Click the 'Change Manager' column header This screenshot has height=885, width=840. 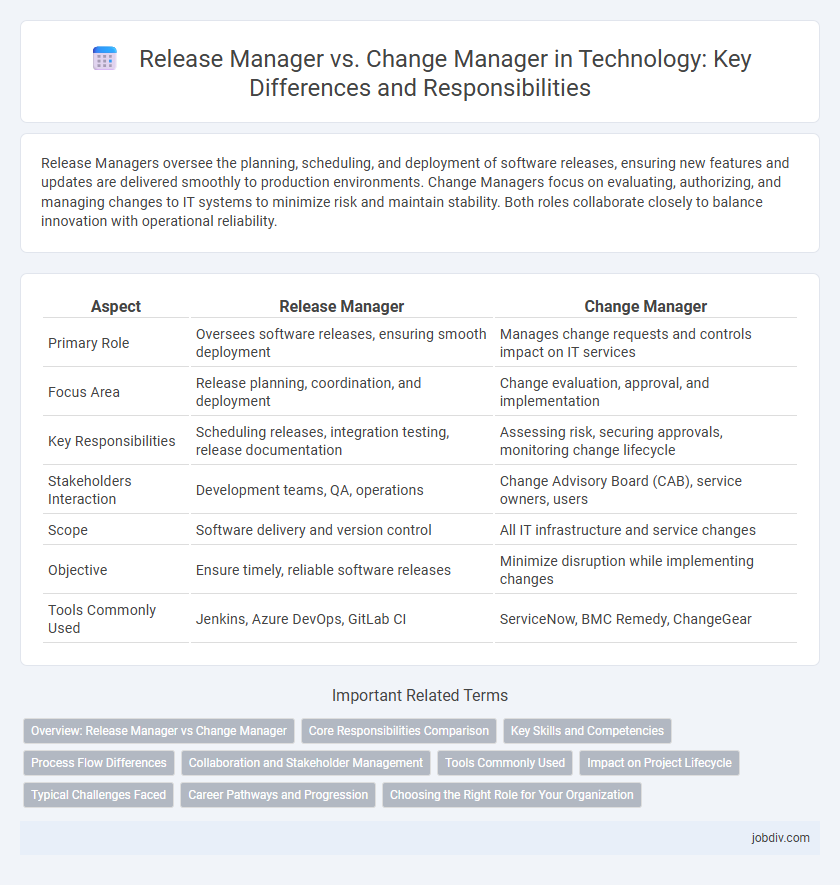pyautogui.click(x=645, y=306)
